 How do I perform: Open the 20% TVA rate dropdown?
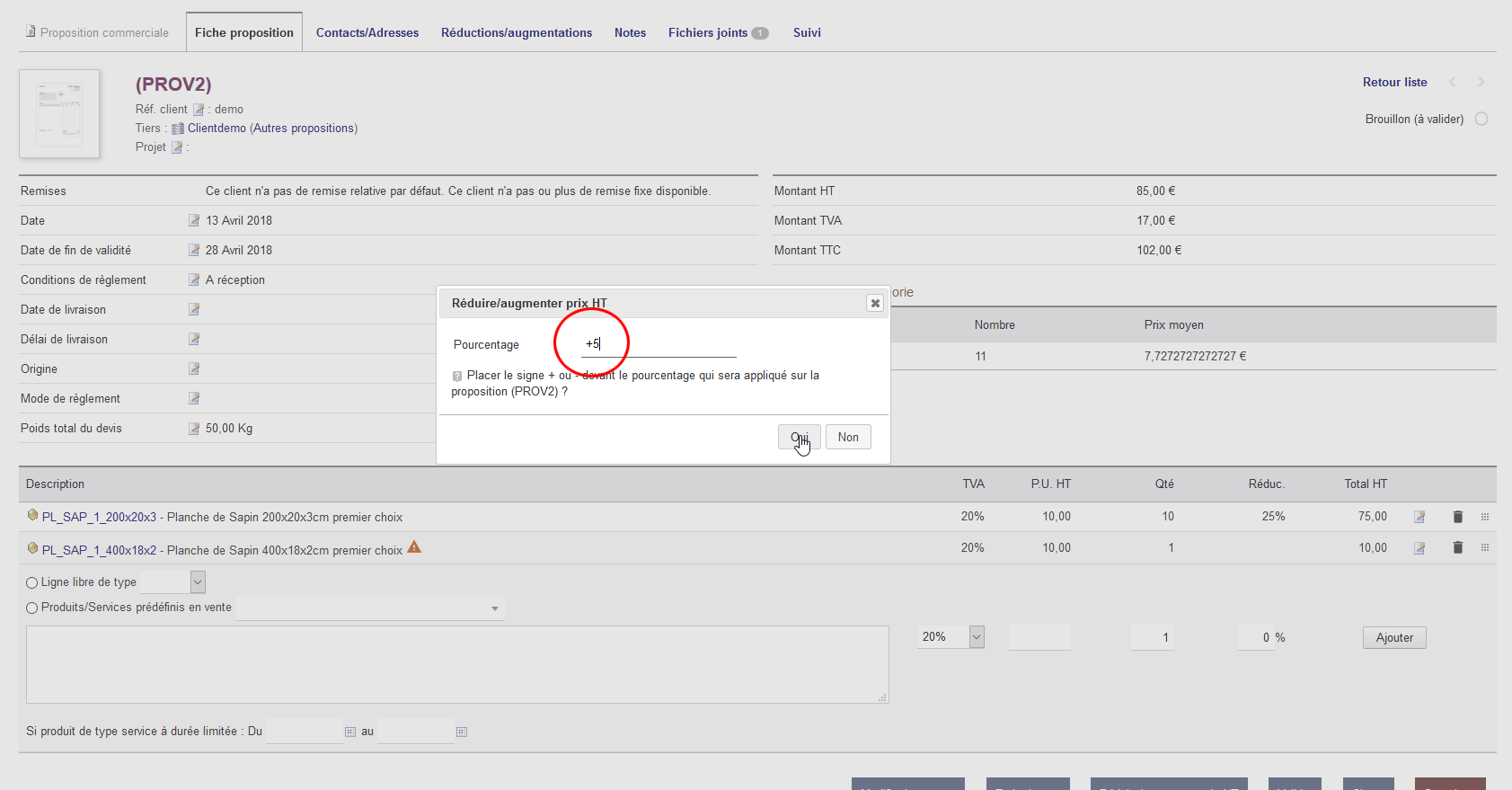coord(976,637)
